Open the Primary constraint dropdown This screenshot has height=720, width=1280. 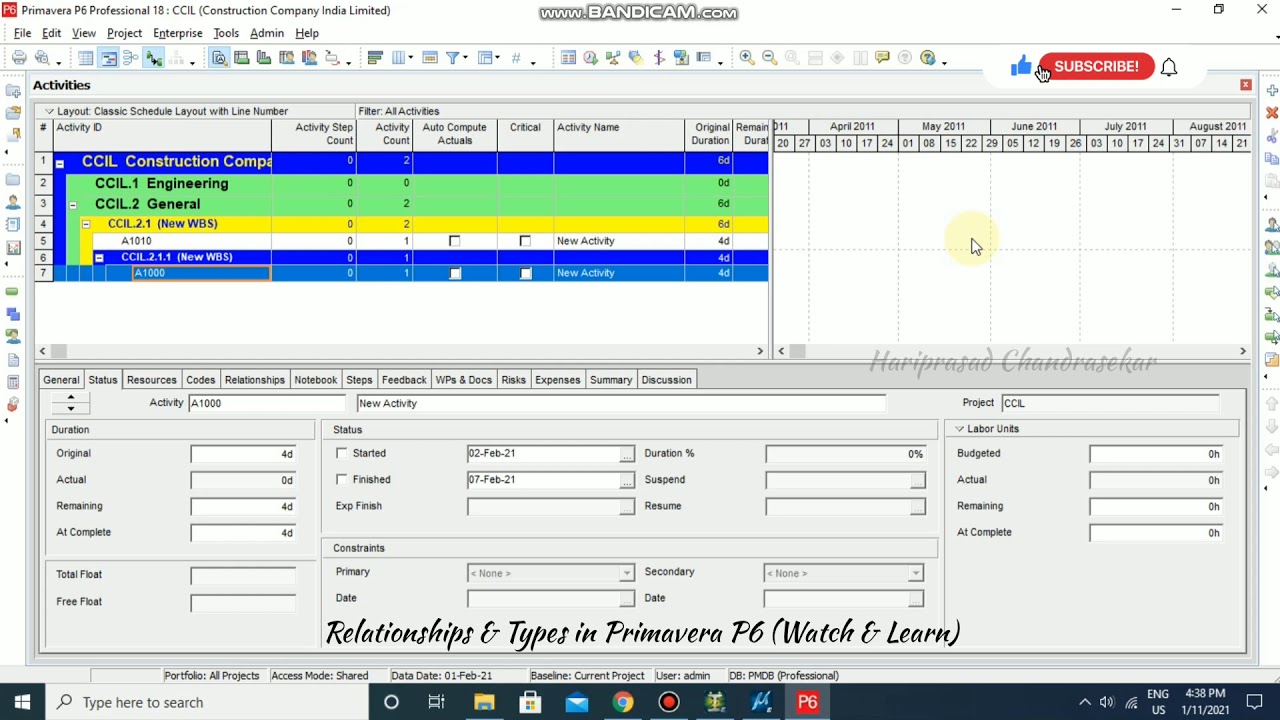(x=626, y=573)
